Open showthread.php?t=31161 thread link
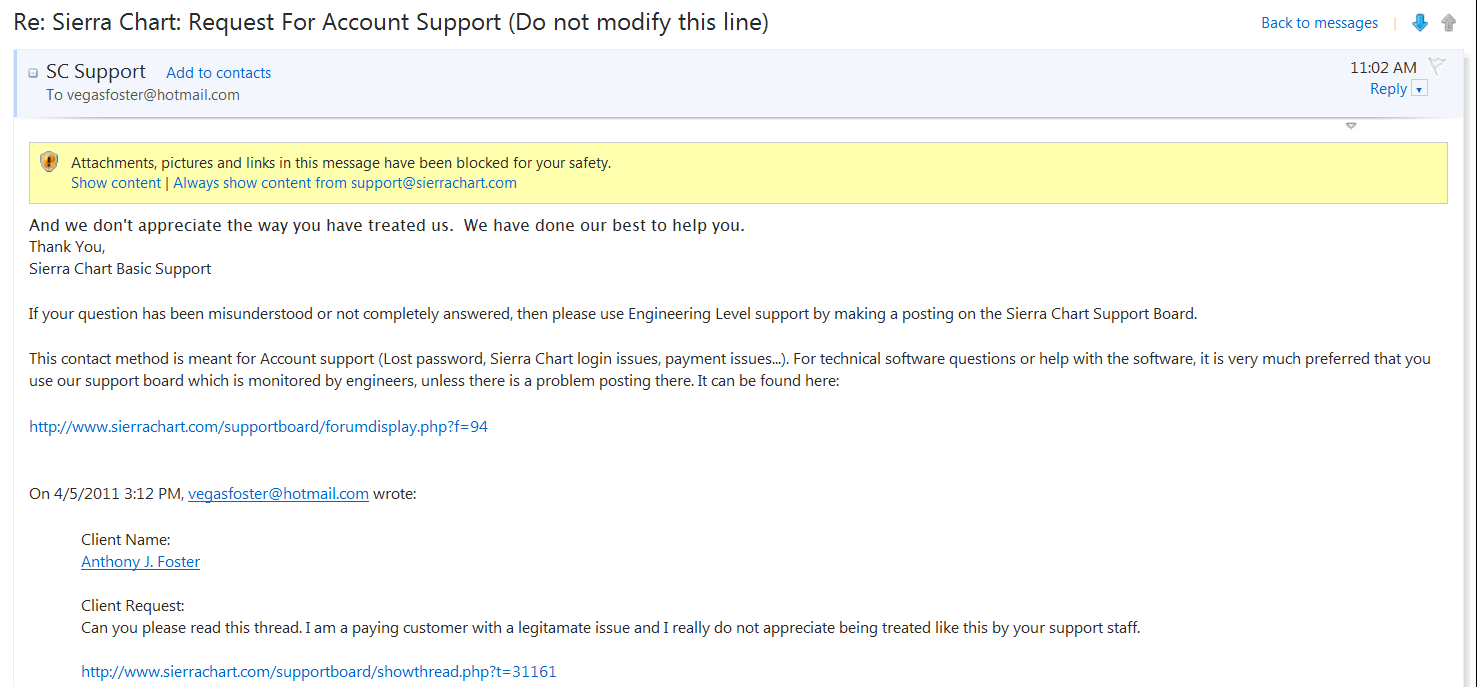The image size is (1477, 687). point(318,672)
